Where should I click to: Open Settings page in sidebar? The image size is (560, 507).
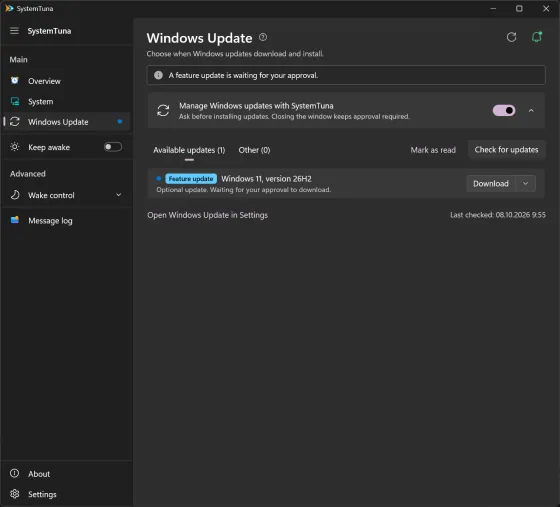point(66,494)
